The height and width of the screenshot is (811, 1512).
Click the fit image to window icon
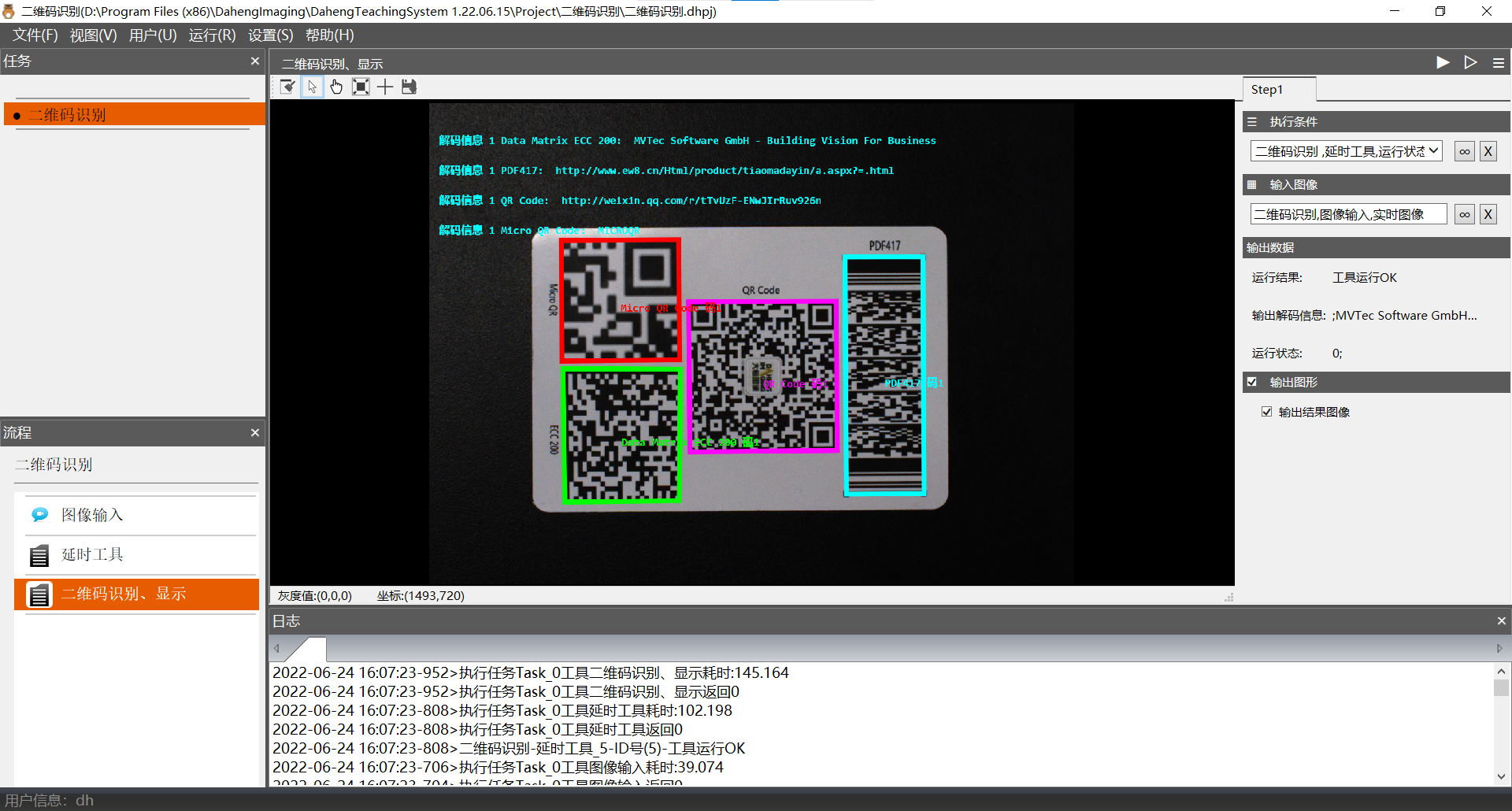tap(361, 87)
